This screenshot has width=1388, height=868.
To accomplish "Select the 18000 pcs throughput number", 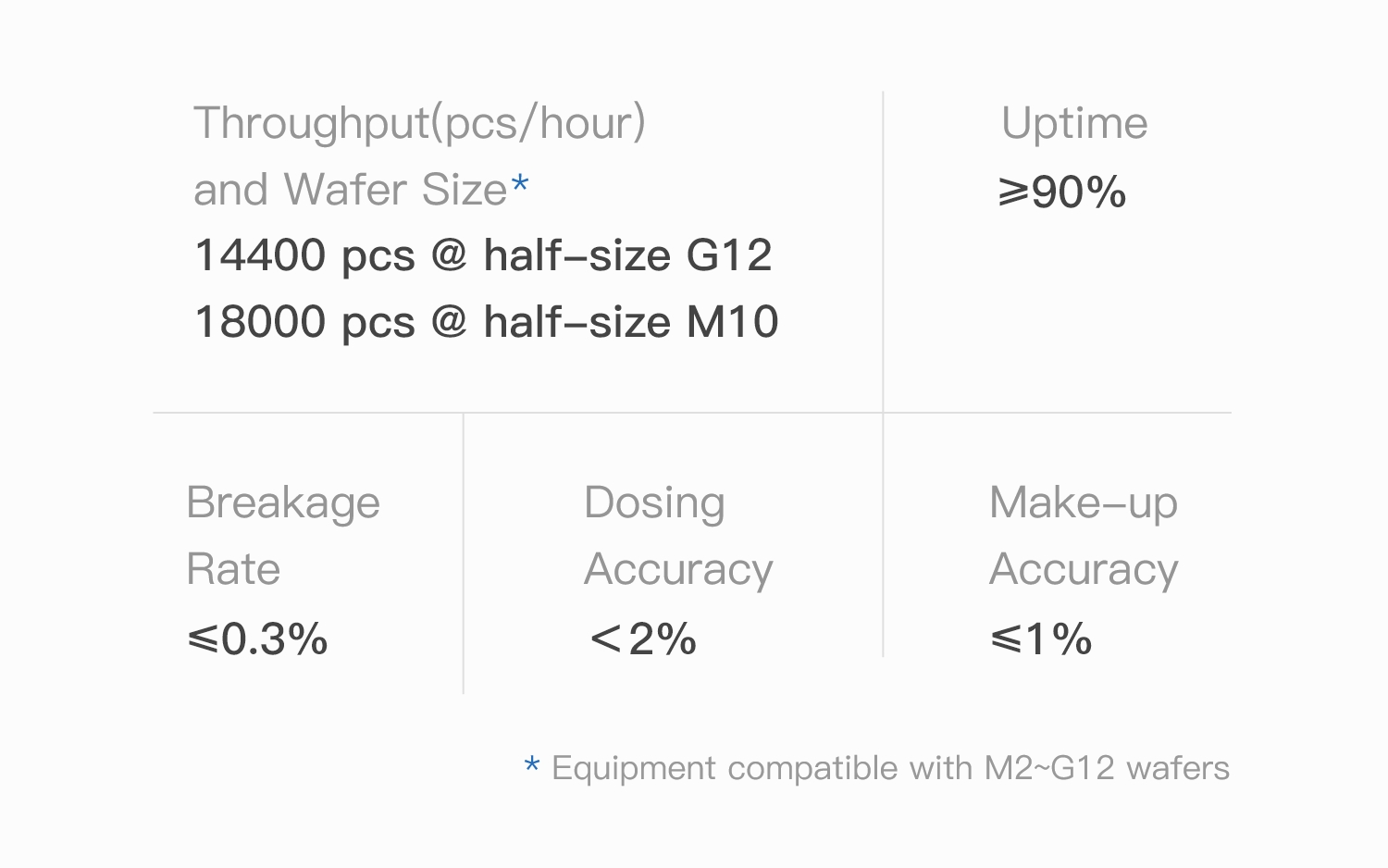I will point(304,322).
